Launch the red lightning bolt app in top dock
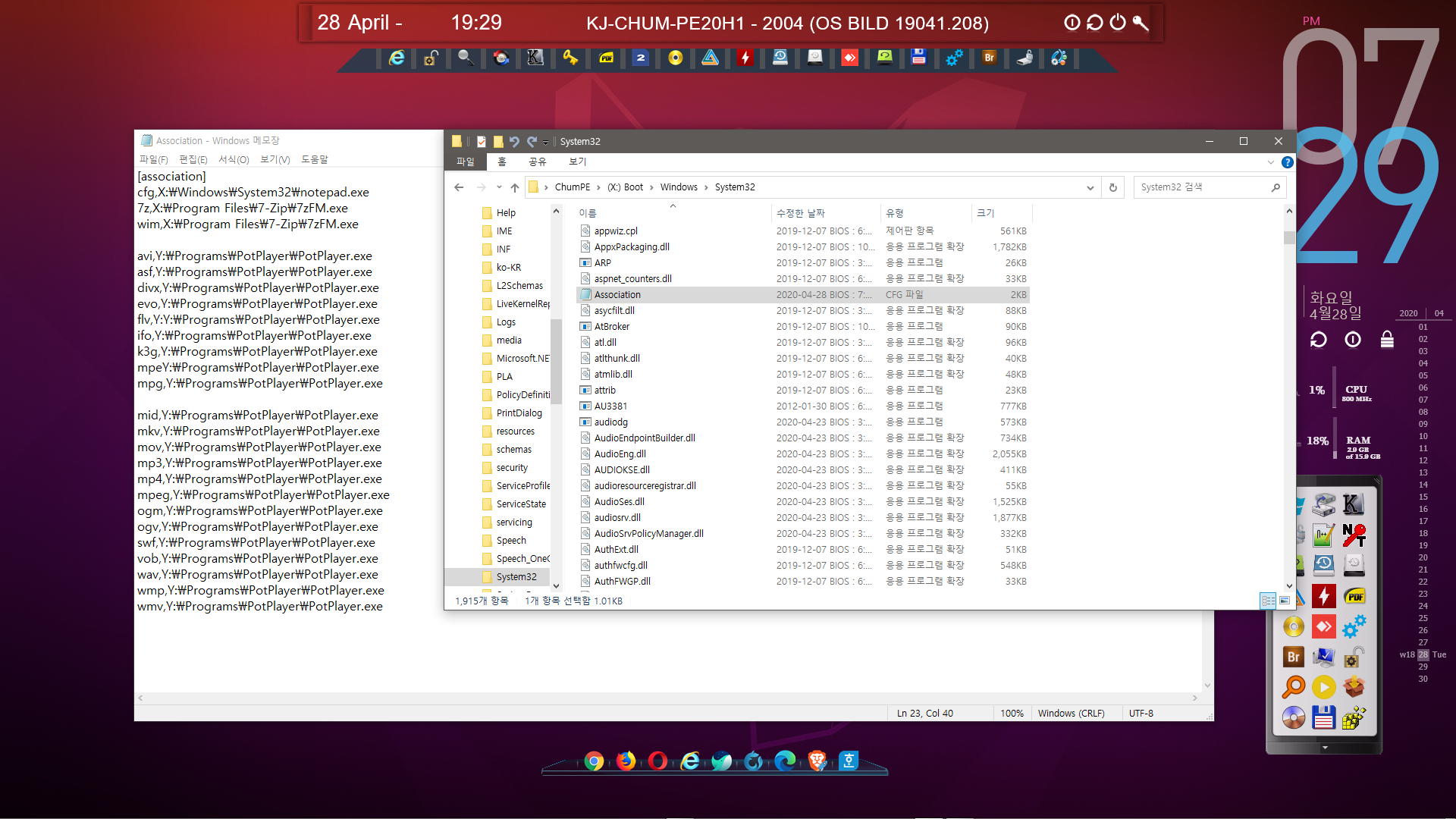This screenshot has height=819, width=1456. 745,58
